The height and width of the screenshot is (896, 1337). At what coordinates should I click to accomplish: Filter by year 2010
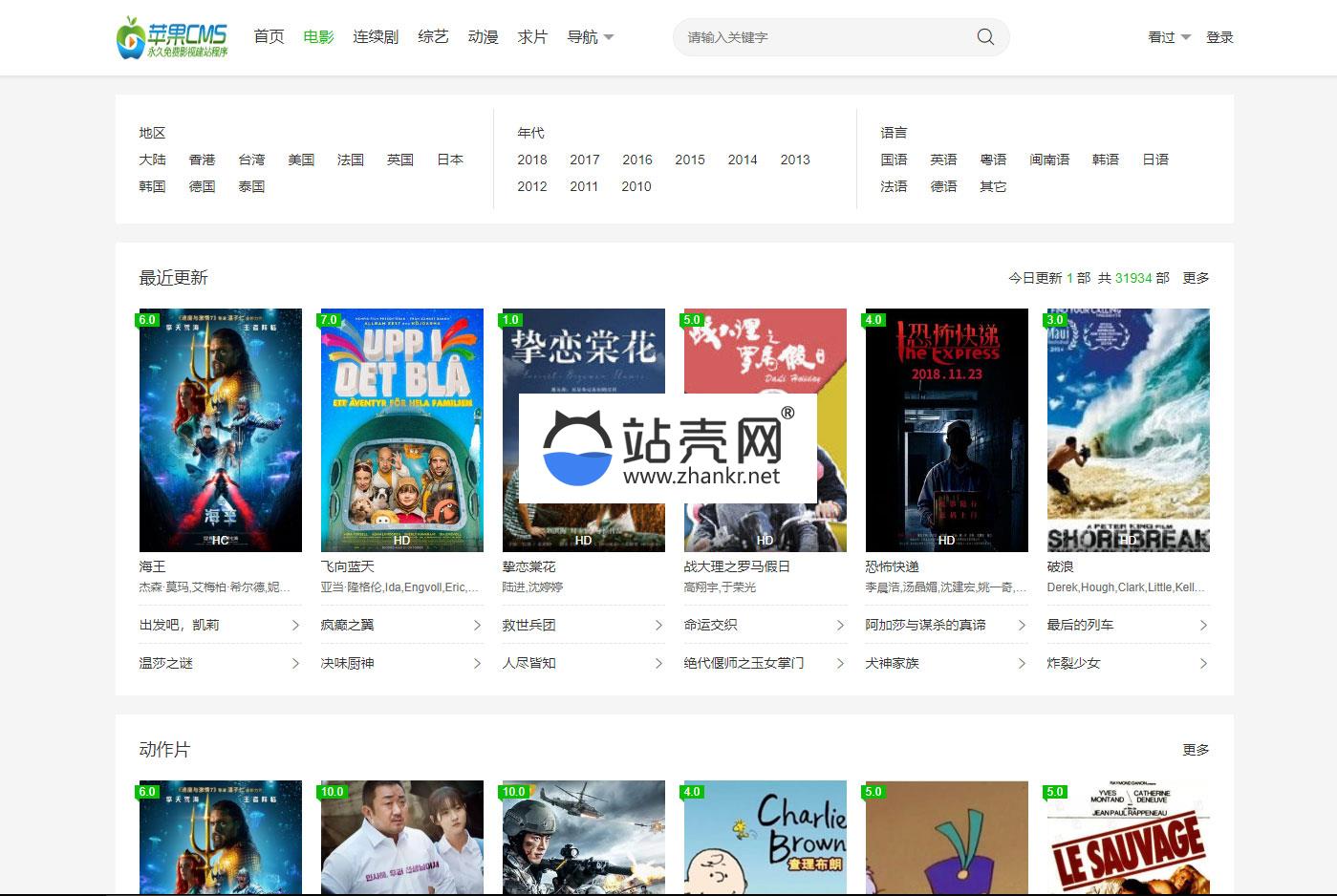pos(636,186)
